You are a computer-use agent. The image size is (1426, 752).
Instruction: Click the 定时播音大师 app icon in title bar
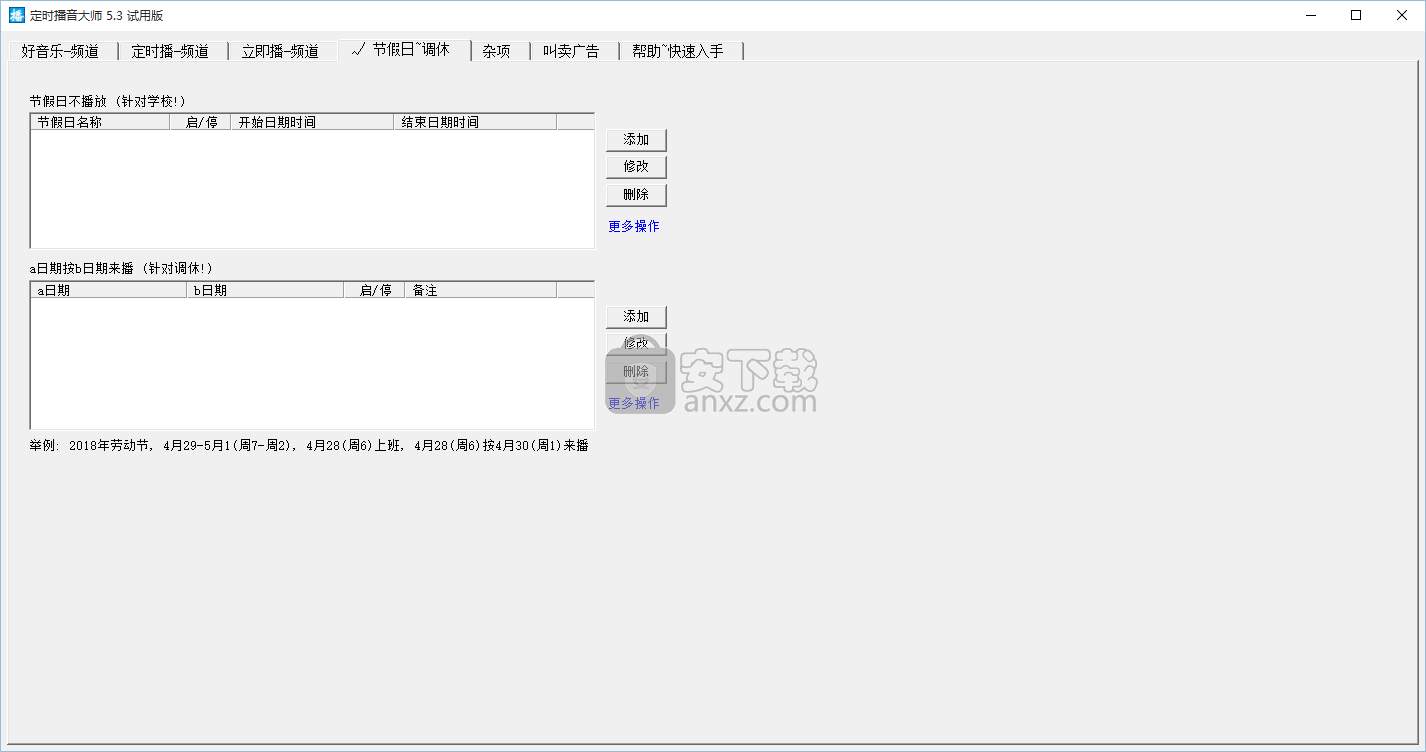point(16,15)
